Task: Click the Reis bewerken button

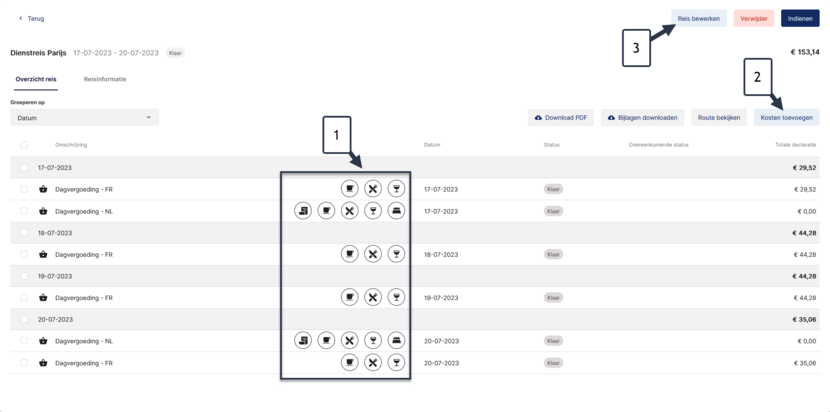Action: pos(699,19)
